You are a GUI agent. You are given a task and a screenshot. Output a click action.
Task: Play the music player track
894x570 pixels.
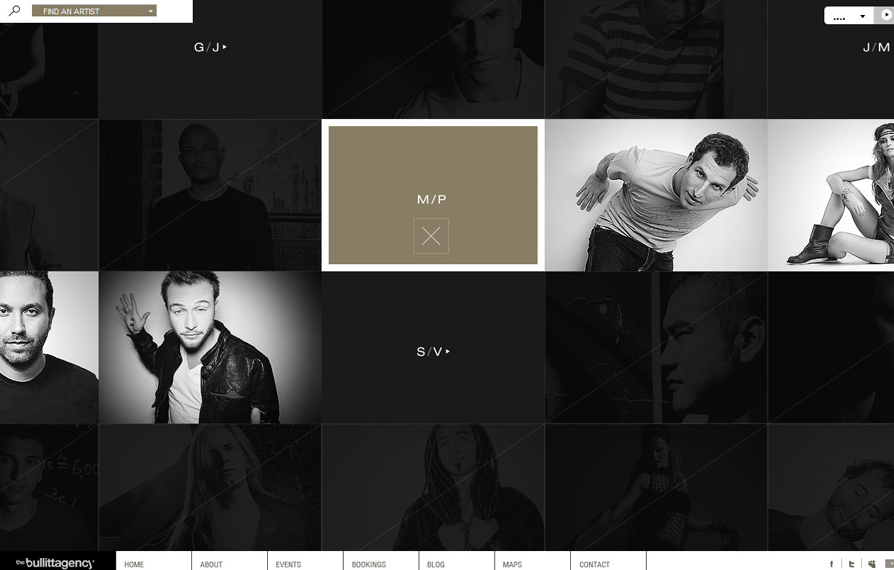(885, 15)
